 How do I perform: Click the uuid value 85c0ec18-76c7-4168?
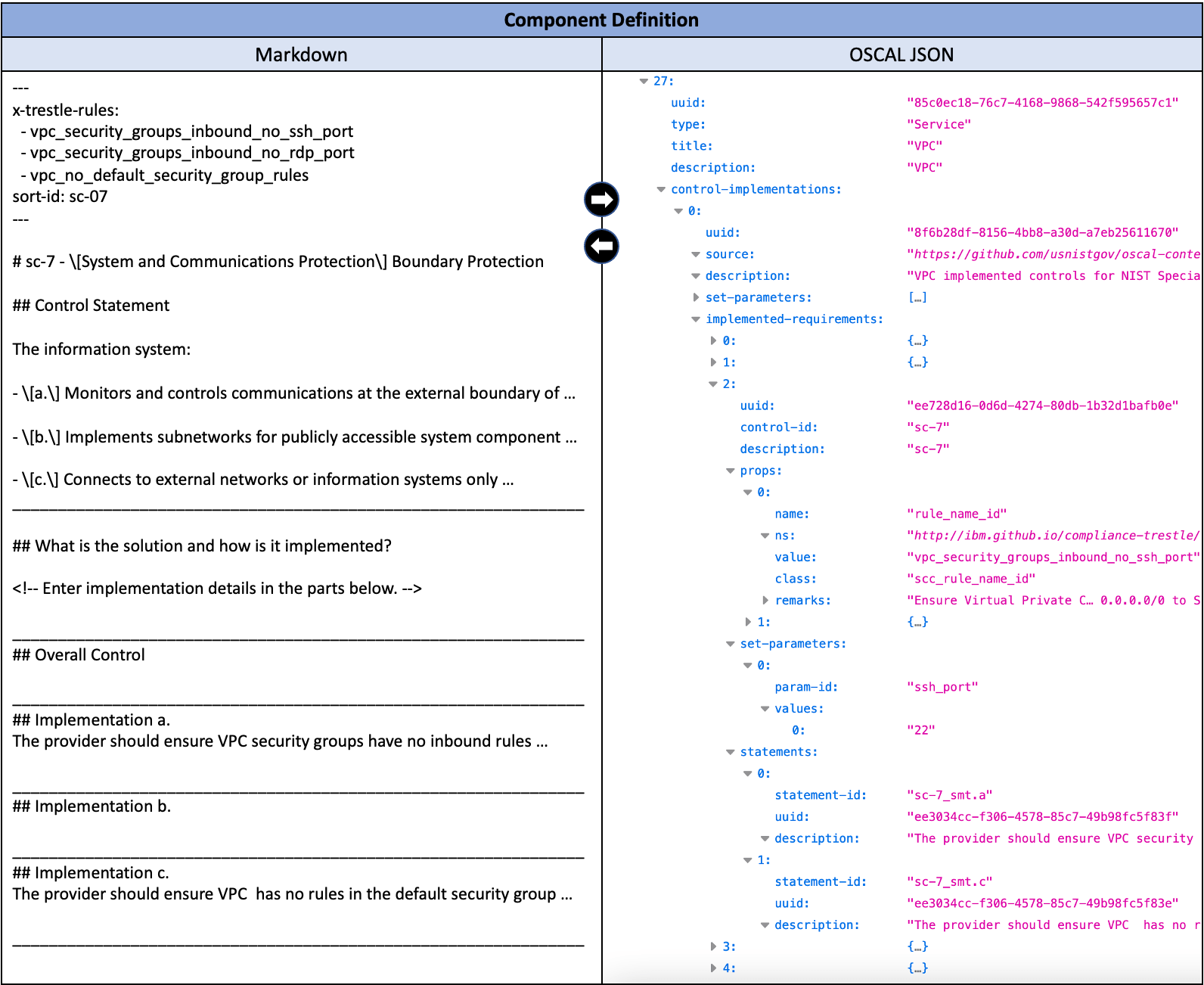click(x=1042, y=103)
